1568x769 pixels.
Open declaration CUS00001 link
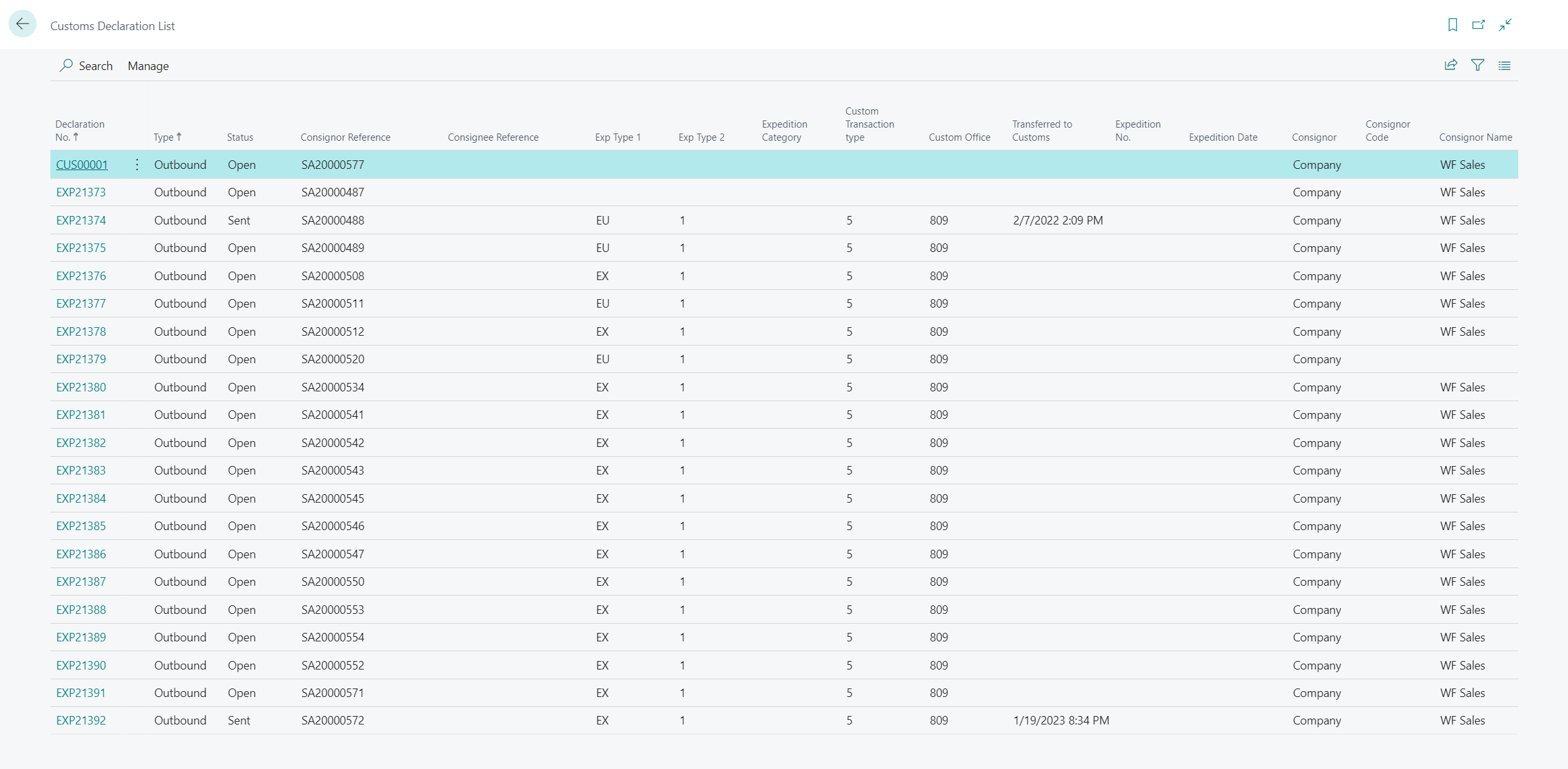tap(82, 165)
